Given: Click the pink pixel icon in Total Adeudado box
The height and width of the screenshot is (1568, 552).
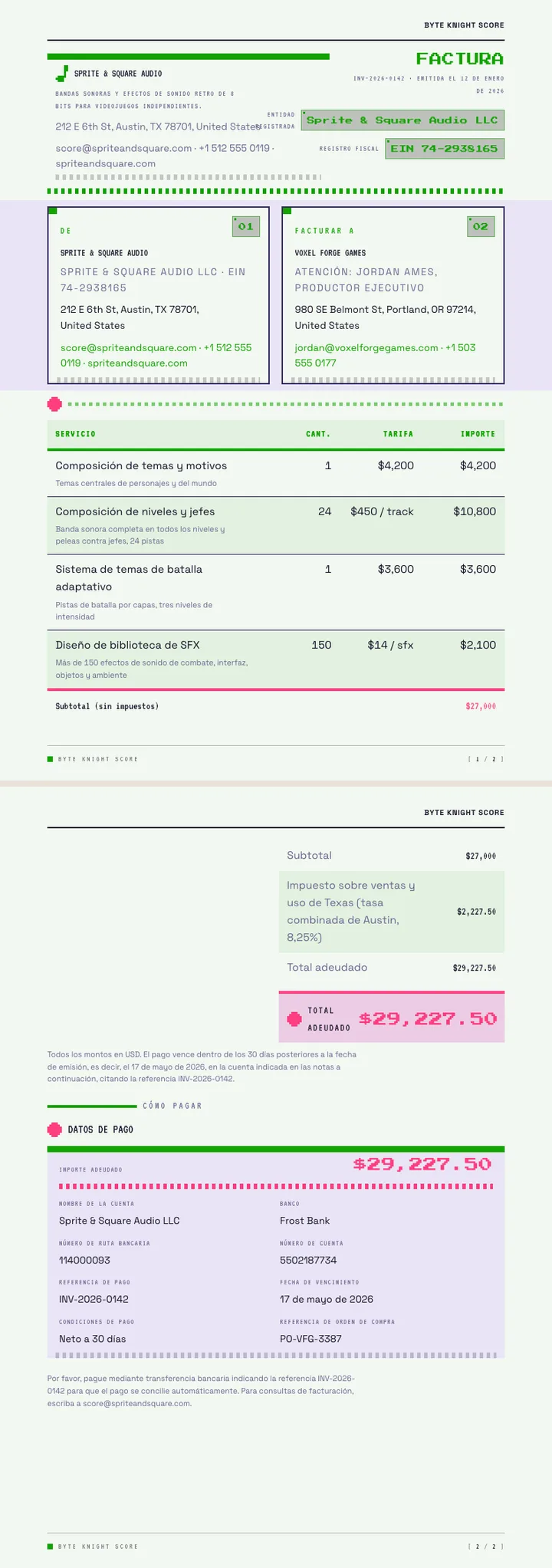Looking at the screenshot, I should (x=294, y=1019).
